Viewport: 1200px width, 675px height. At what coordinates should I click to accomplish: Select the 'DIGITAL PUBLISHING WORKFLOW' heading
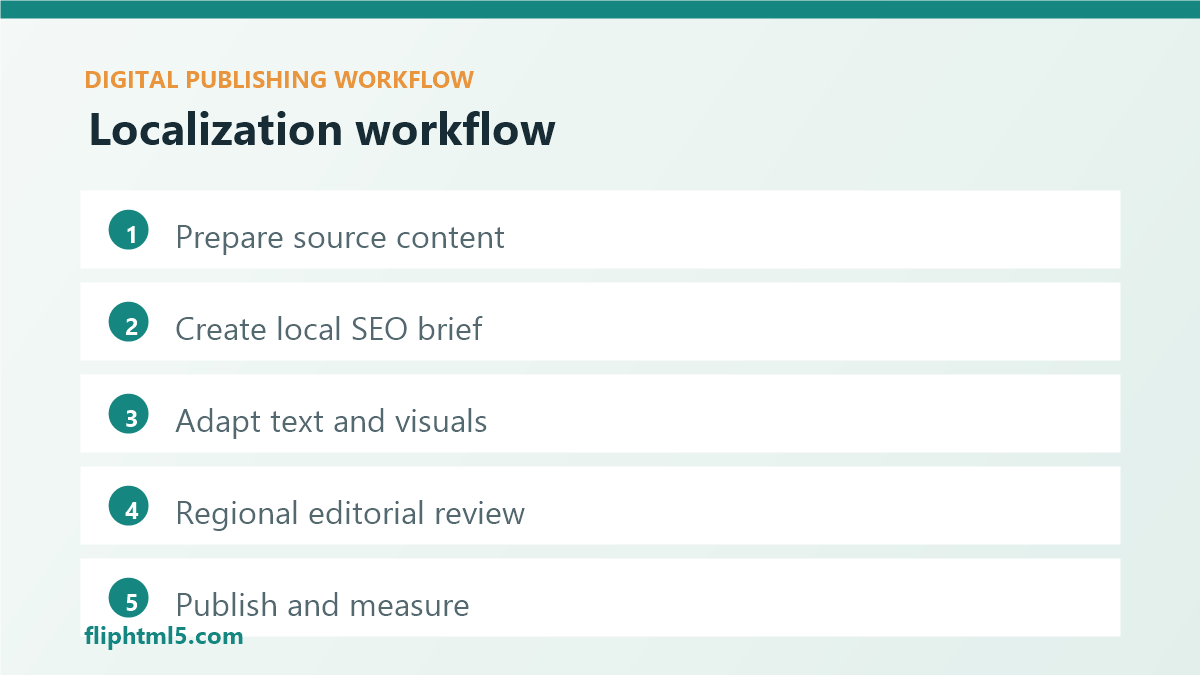click(x=279, y=80)
